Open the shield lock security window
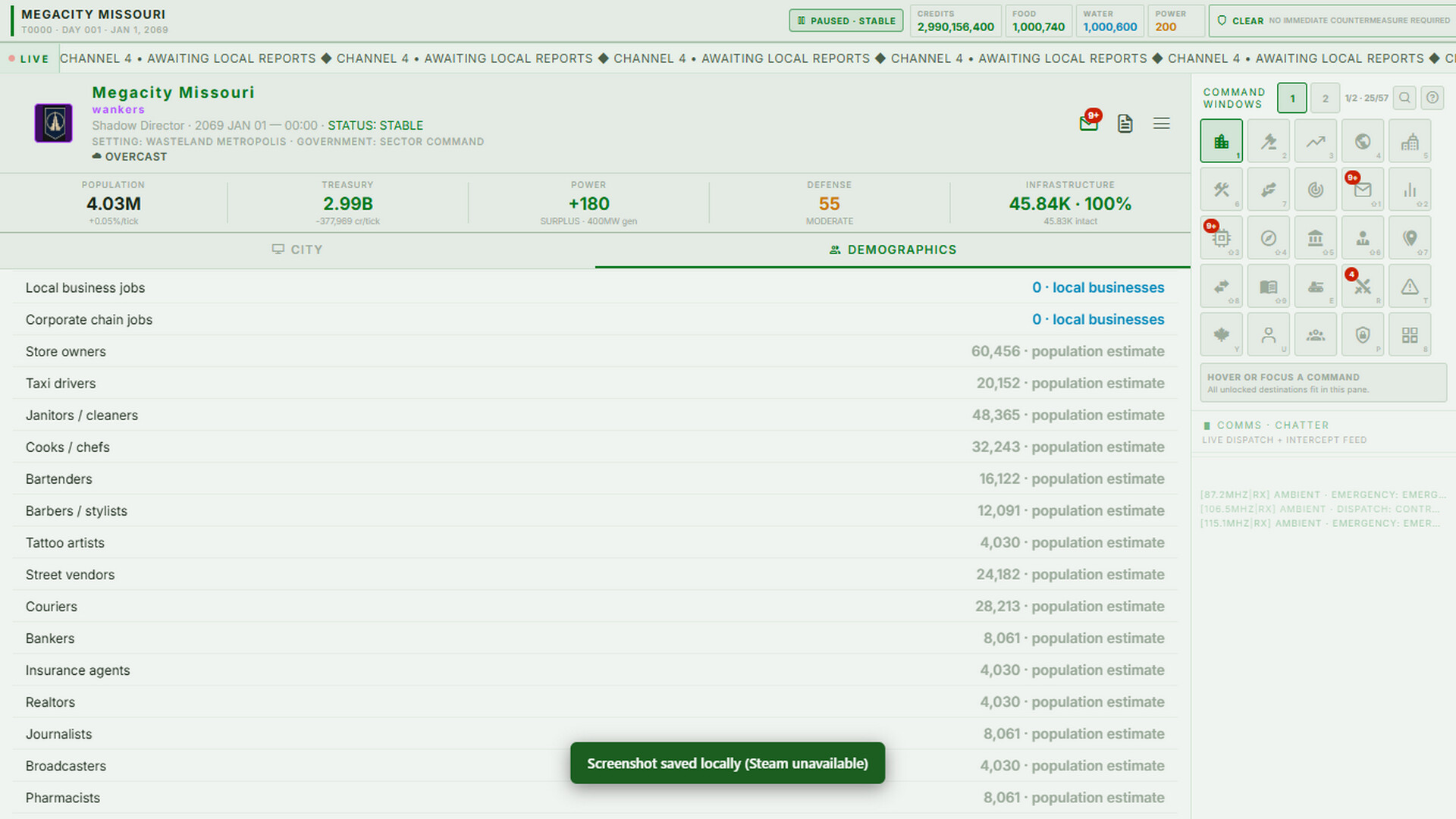The image size is (1456, 819). pyautogui.click(x=1362, y=335)
